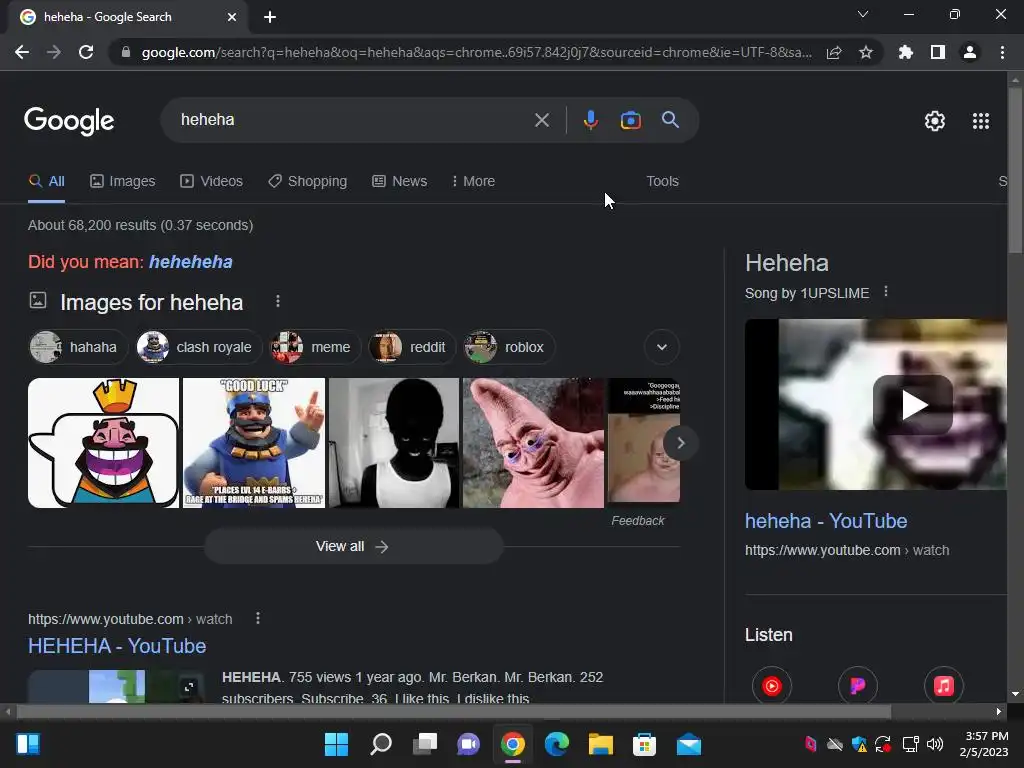
Task: Click the vertical page scrollbar
Action: (1015, 170)
